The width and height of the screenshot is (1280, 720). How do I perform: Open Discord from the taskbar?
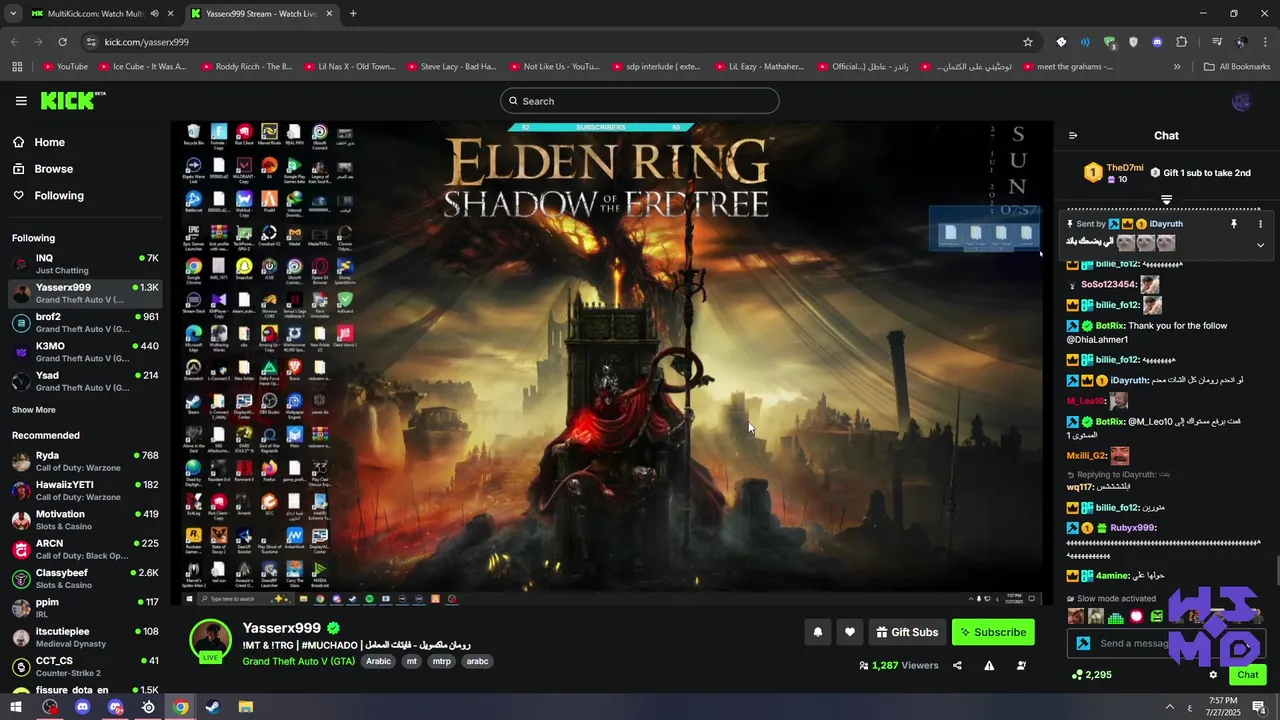pos(82,707)
